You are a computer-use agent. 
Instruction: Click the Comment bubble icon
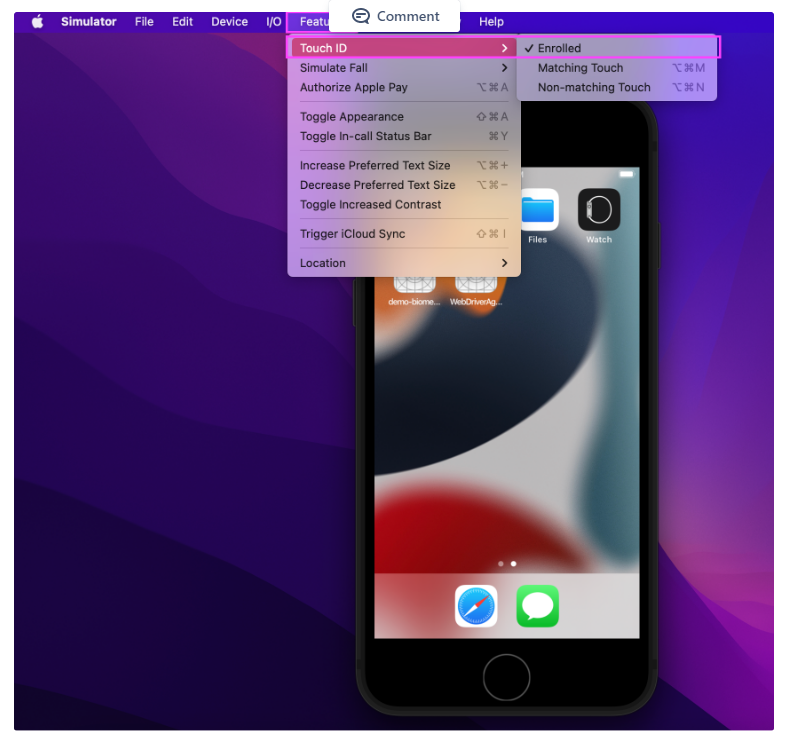tap(361, 16)
